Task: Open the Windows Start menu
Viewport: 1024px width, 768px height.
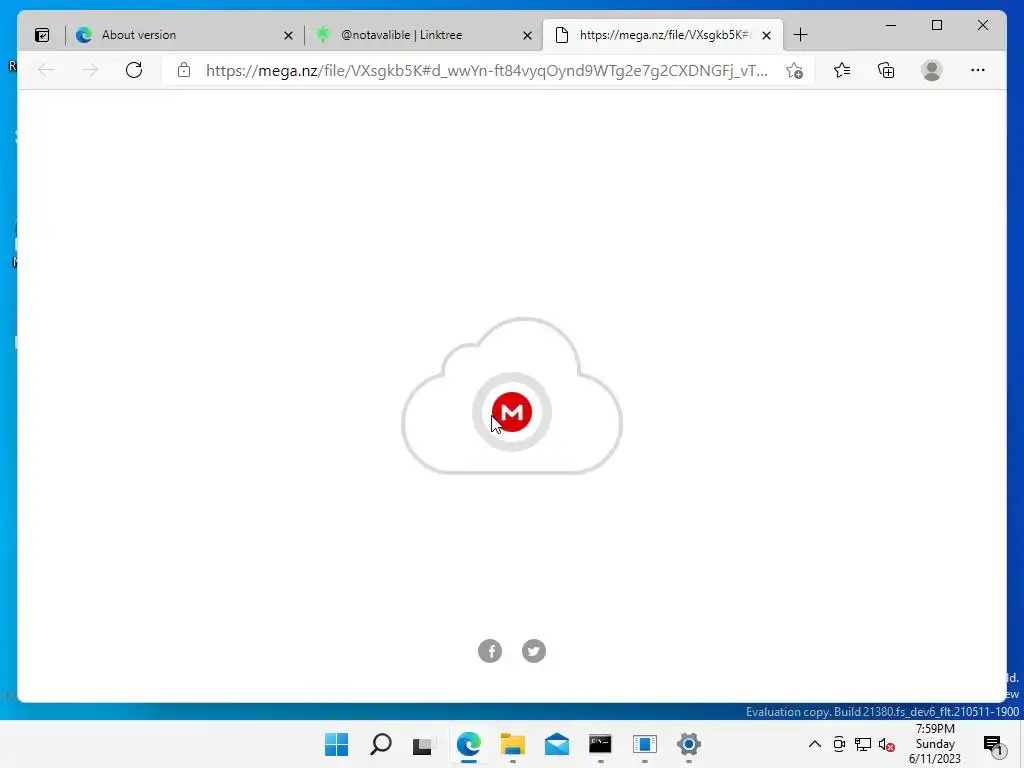Action: tap(337, 744)
